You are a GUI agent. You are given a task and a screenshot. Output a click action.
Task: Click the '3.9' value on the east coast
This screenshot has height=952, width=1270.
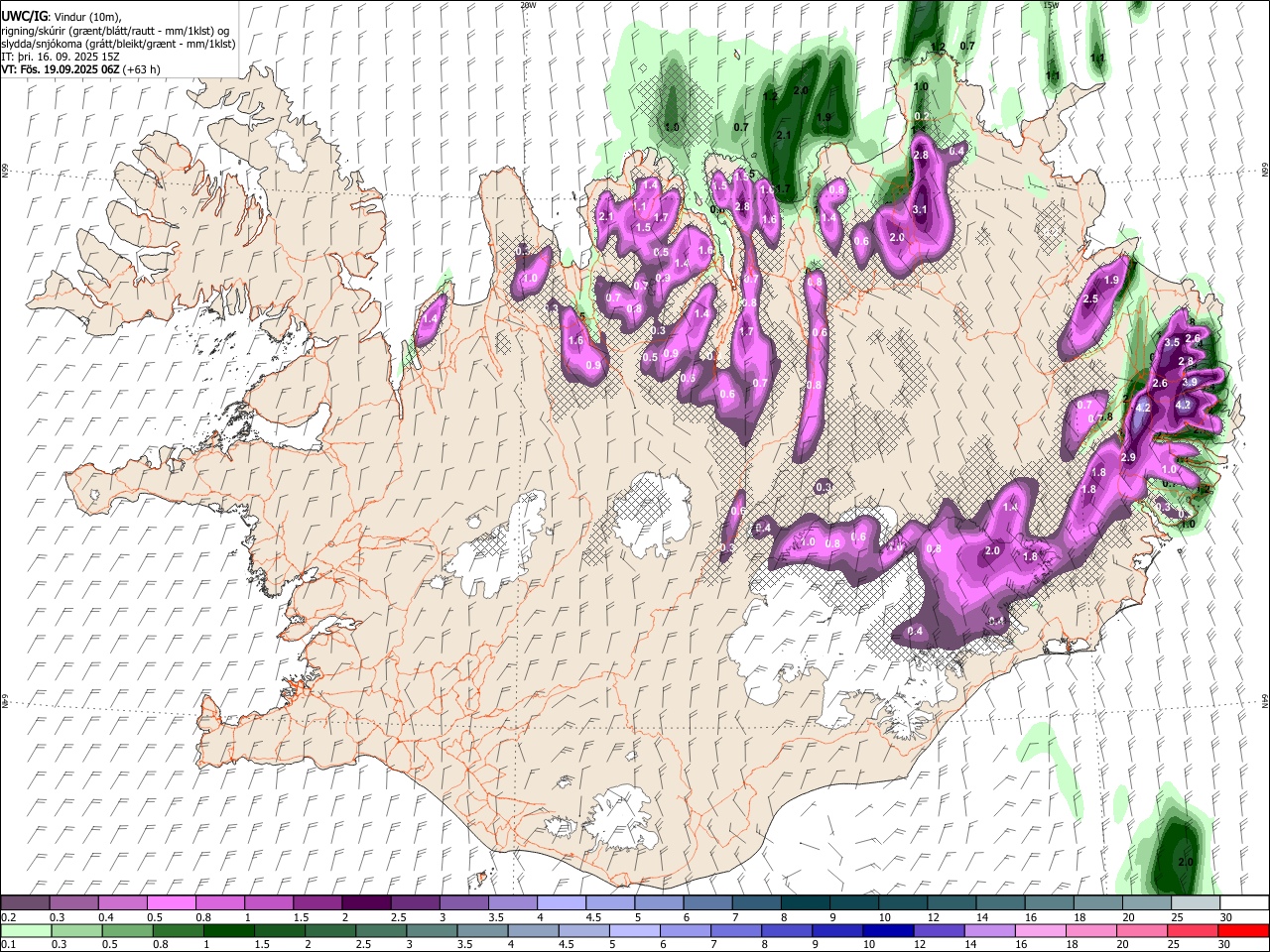point(1190,382)
